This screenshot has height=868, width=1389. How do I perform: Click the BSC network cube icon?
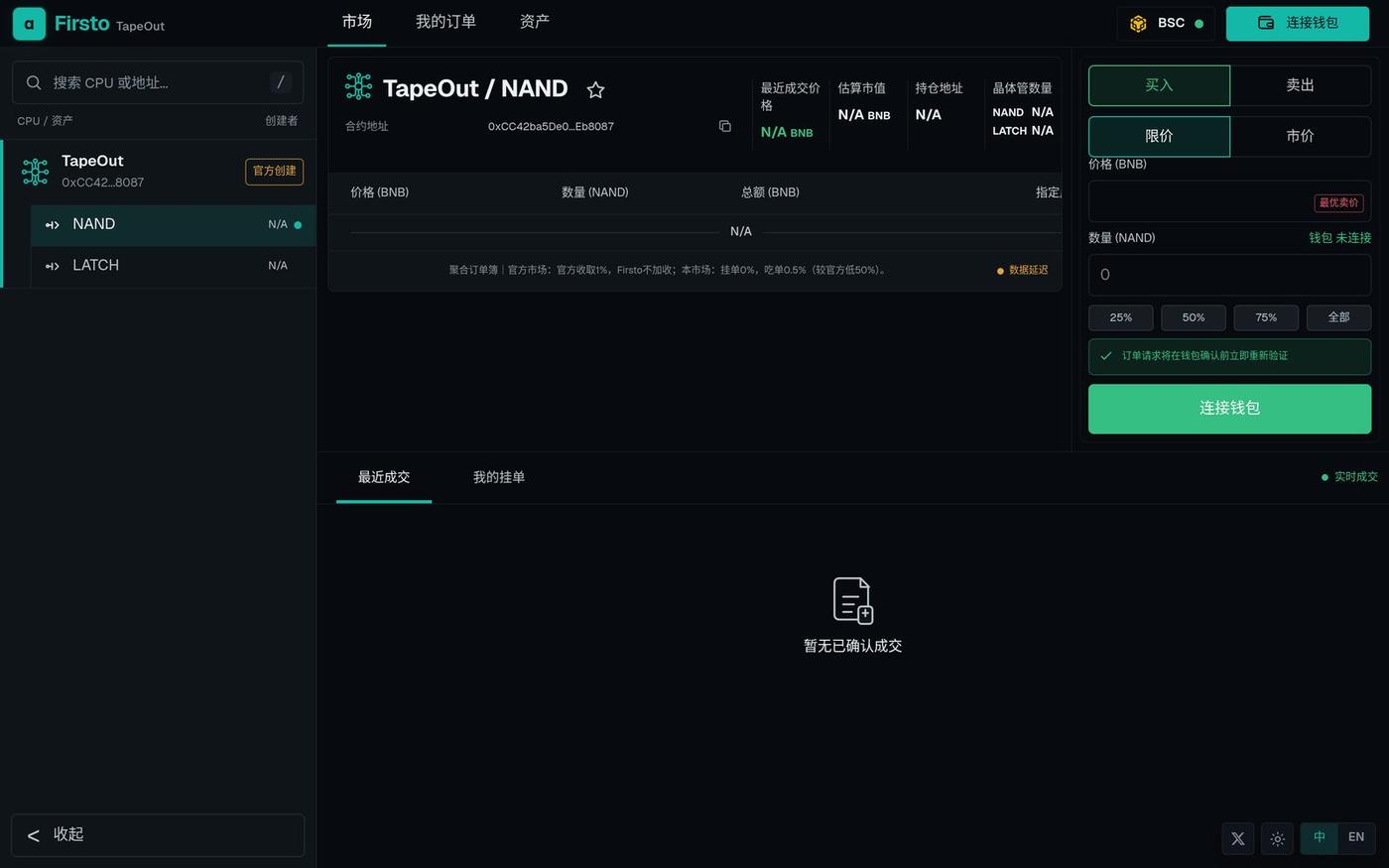pyautogui.click(x=1138, y=23)
